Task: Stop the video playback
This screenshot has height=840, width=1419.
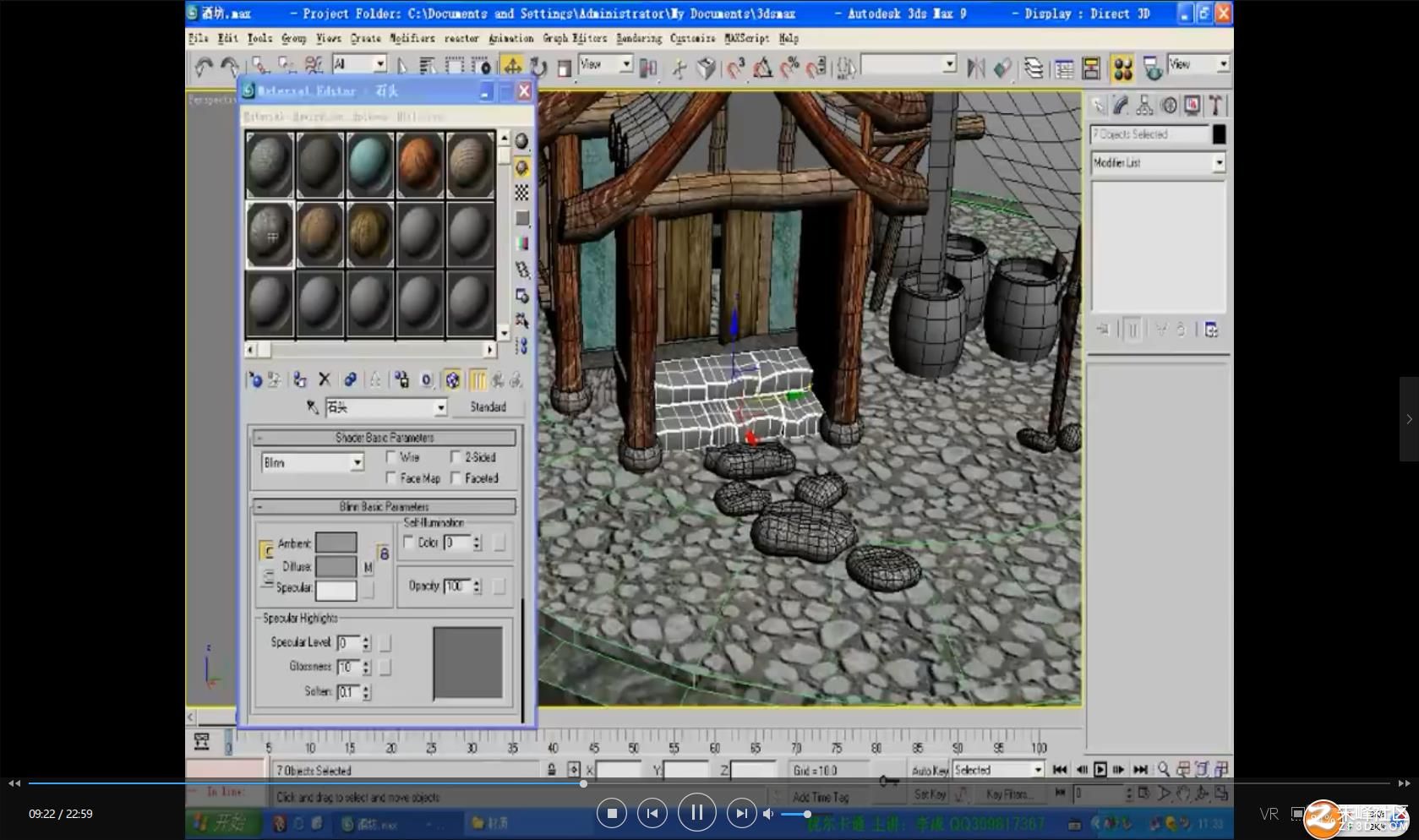Action: 612,813
